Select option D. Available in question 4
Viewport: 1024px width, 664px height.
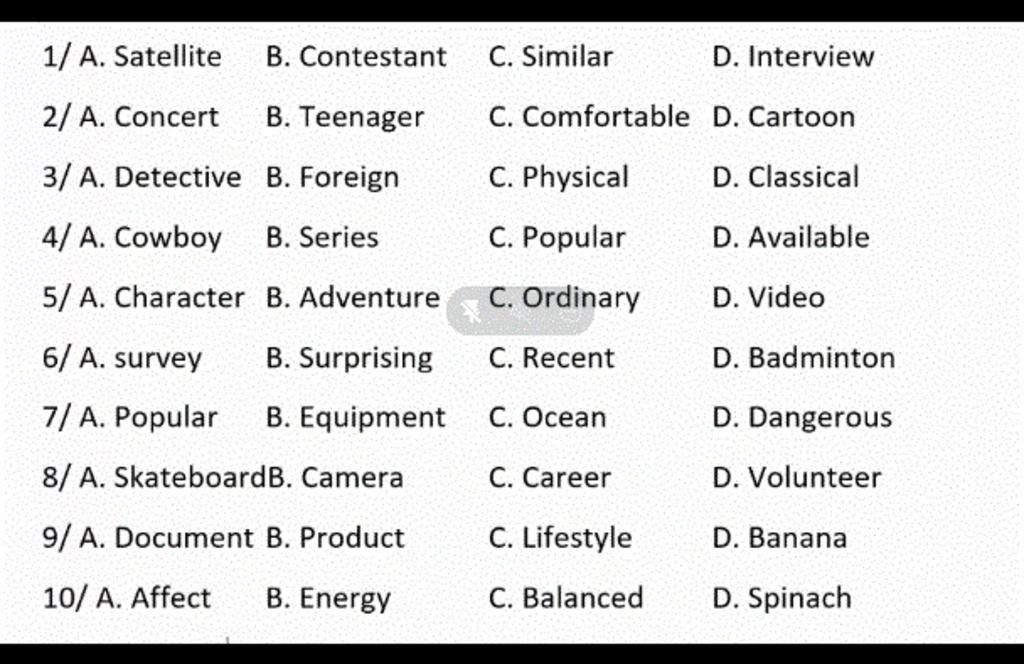point(791,237)
